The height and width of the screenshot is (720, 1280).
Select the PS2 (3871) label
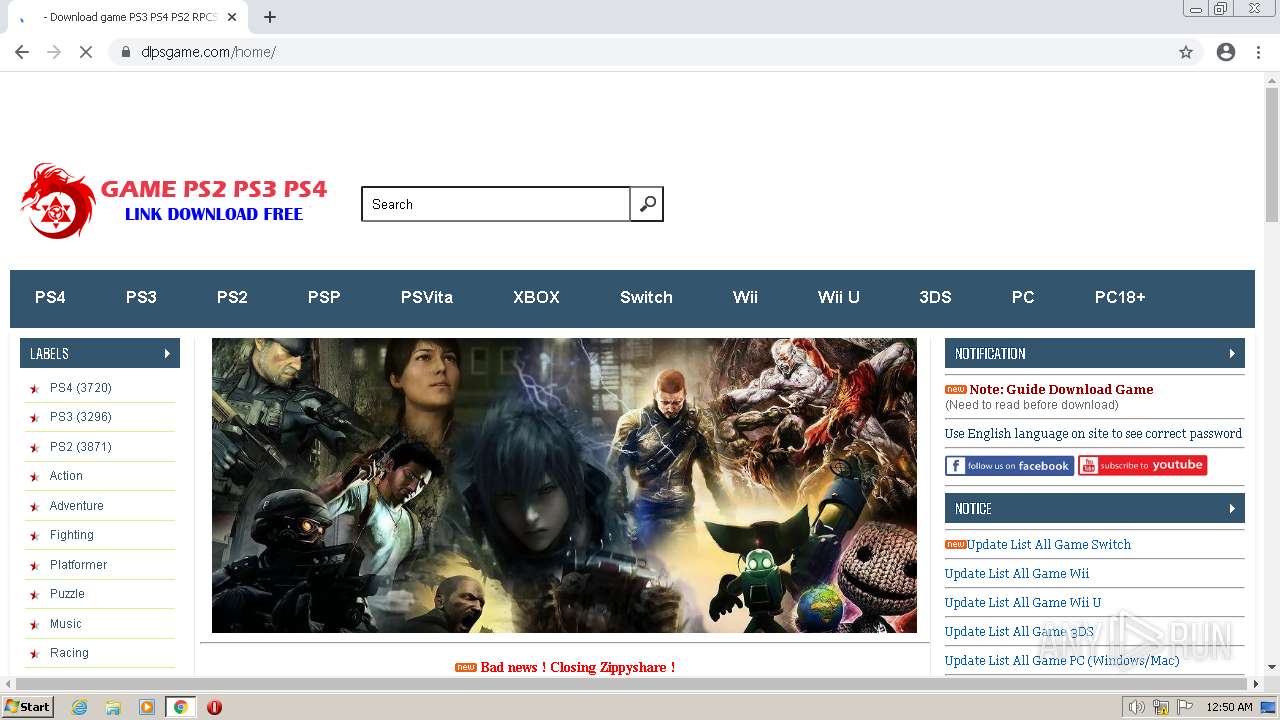click(81, 447)
